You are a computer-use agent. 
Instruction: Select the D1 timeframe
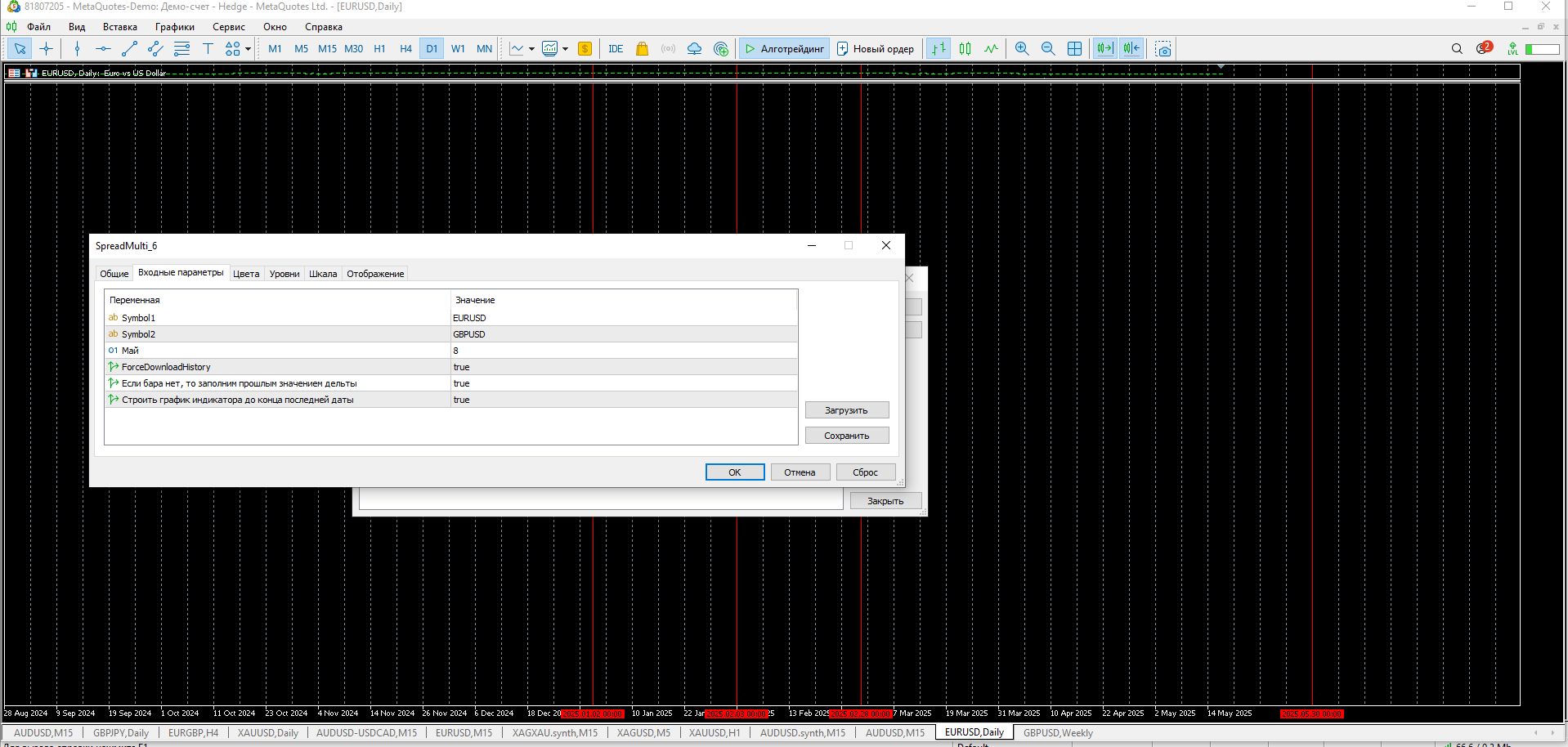pyautogui.click(x=432, y=49)
